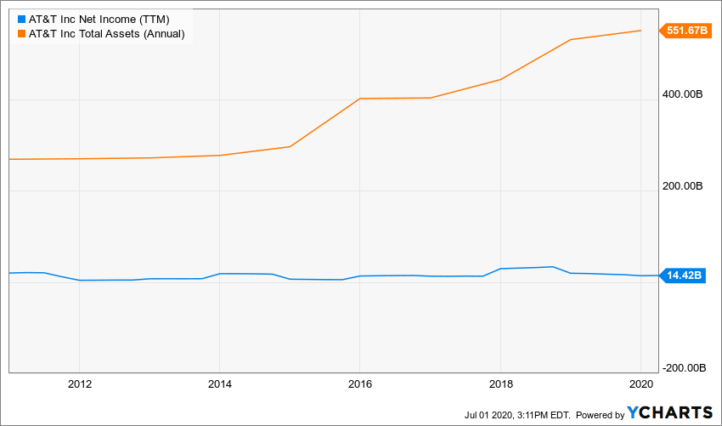Click the 2012 x-axis label
Viewport: 722px width, 426px height.
tap(80, 384)
